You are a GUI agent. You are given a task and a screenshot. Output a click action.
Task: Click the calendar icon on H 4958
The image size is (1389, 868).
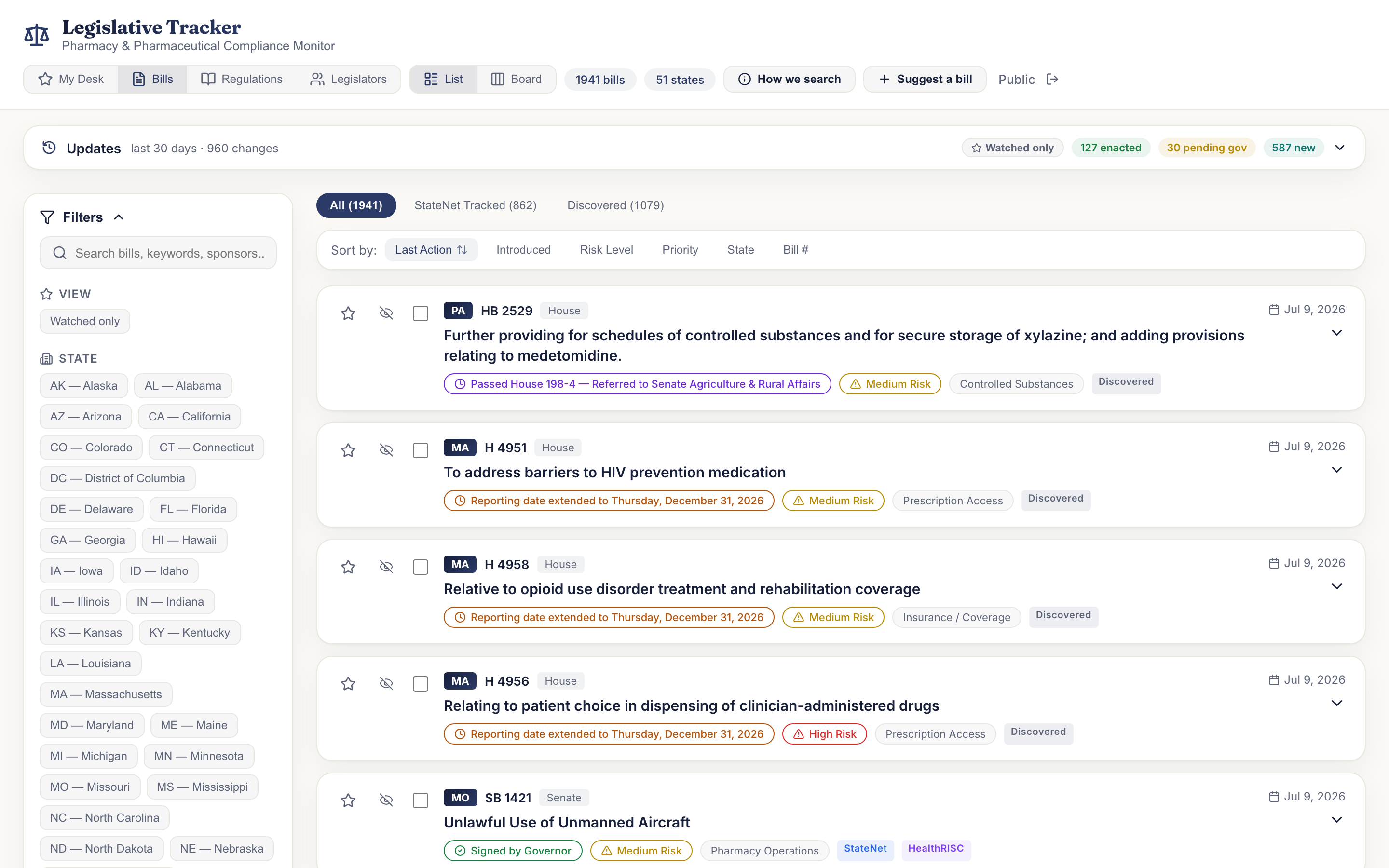click(x=1274, y=563)
